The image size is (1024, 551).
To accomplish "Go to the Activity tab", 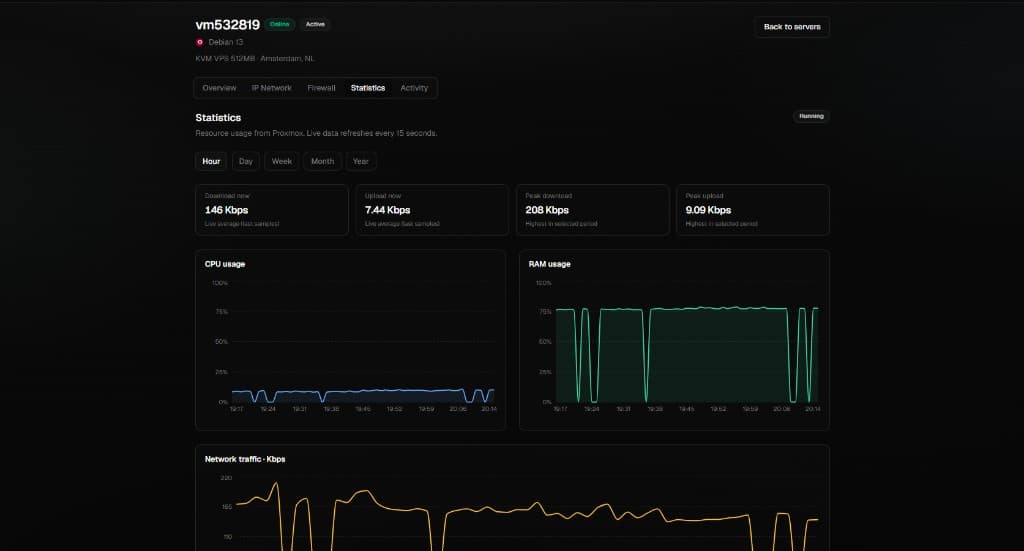I will point(414,88).
